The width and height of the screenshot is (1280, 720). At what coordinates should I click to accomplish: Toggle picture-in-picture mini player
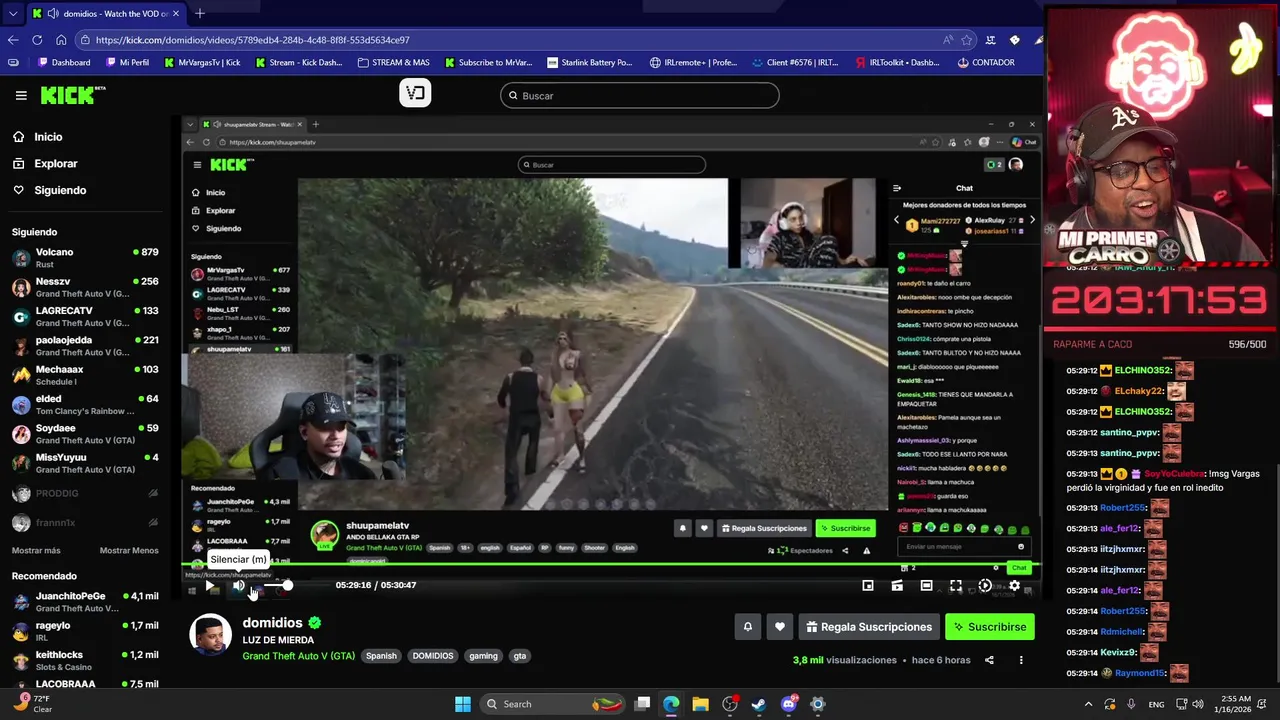pos(868,586)
